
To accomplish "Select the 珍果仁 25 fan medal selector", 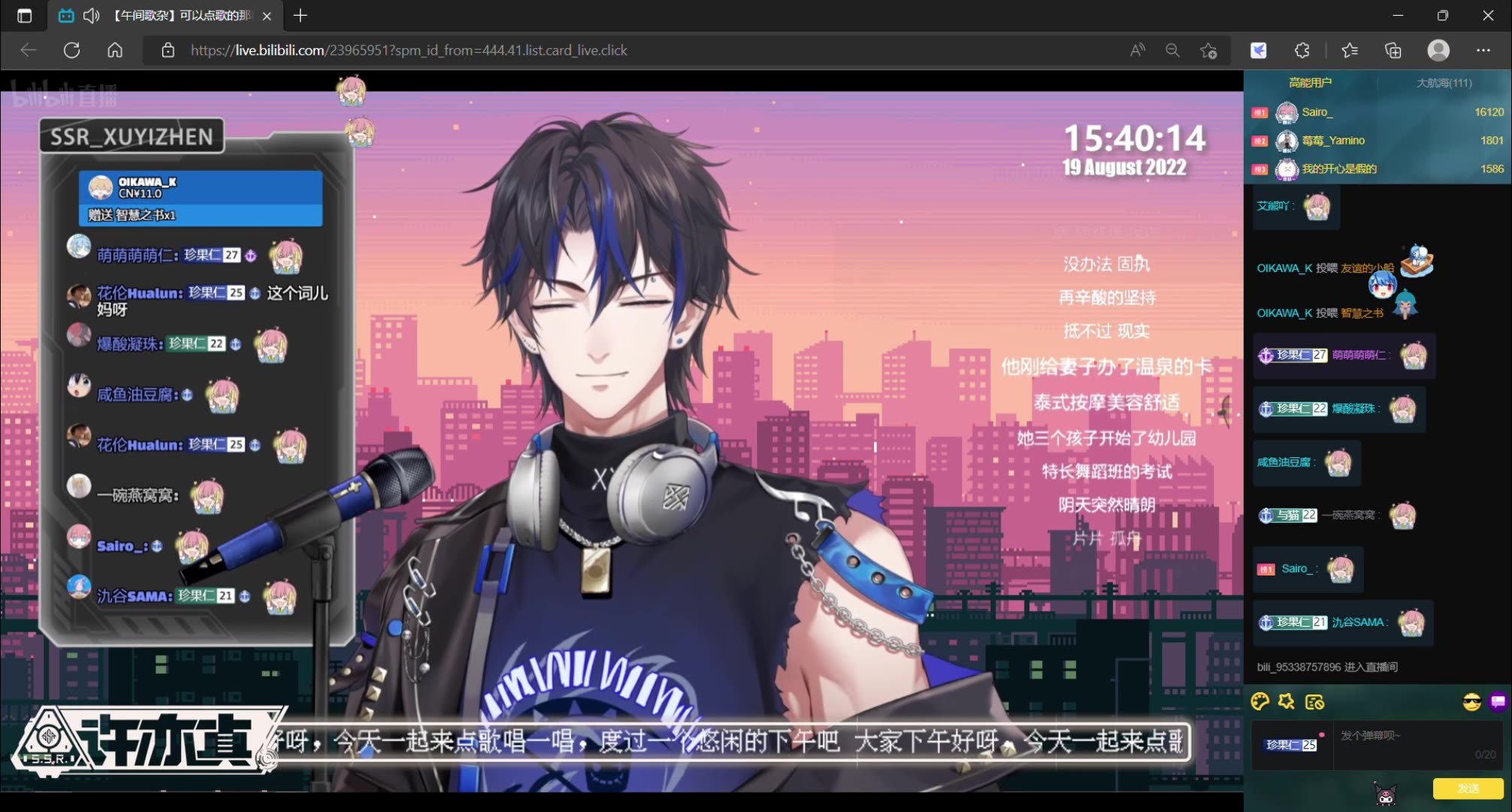I will 1291,744.
